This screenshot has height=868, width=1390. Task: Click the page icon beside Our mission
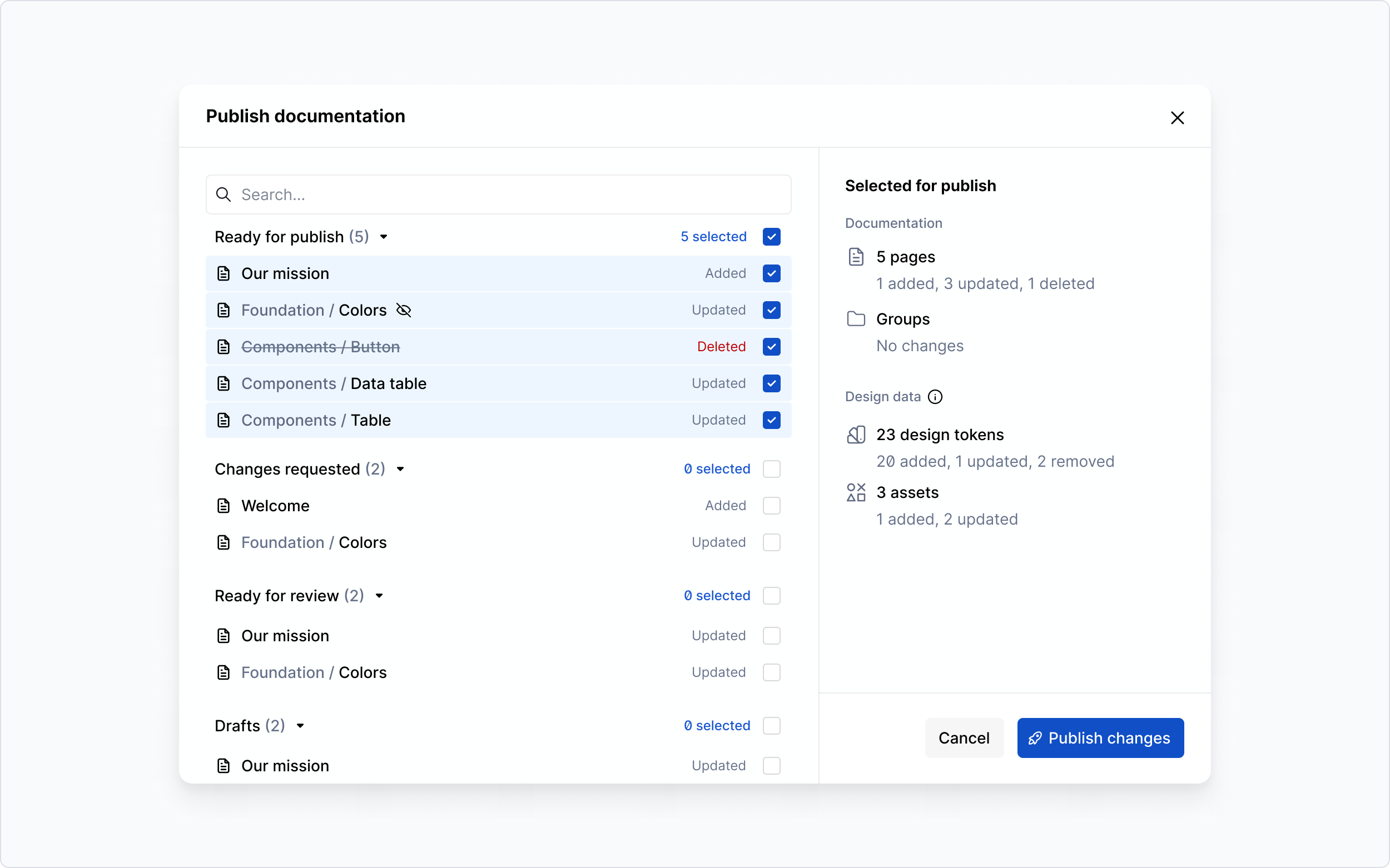[x=224, y=273]
